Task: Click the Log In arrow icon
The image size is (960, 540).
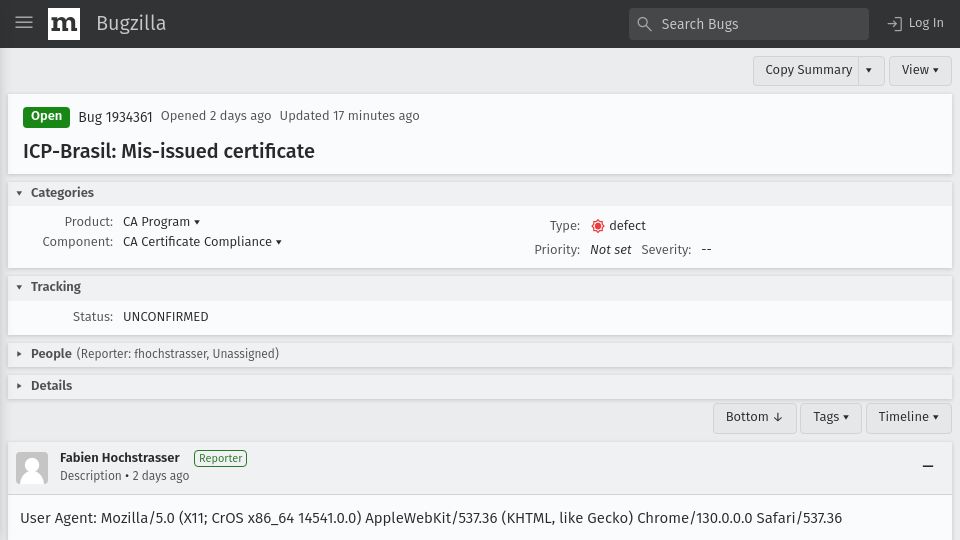Action: [x=894, y=24]
